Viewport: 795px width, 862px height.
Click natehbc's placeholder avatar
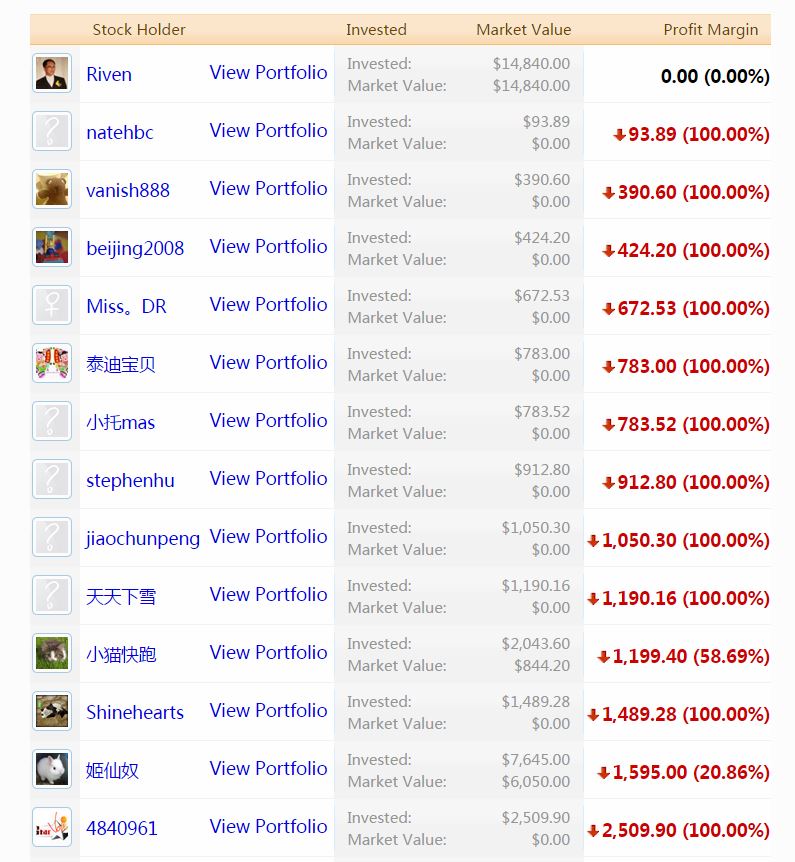(52, 132)
